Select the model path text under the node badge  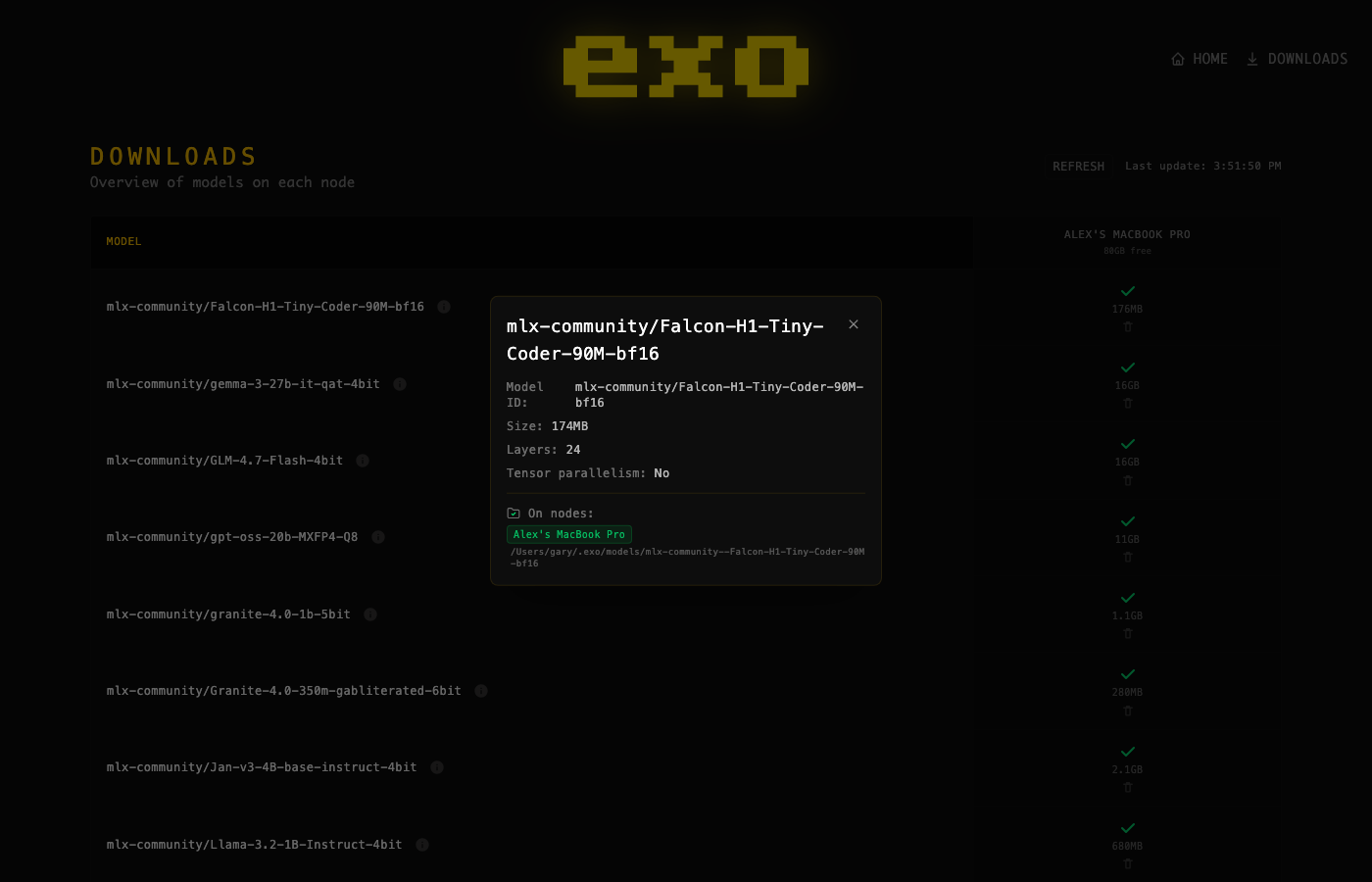[687, 558]
